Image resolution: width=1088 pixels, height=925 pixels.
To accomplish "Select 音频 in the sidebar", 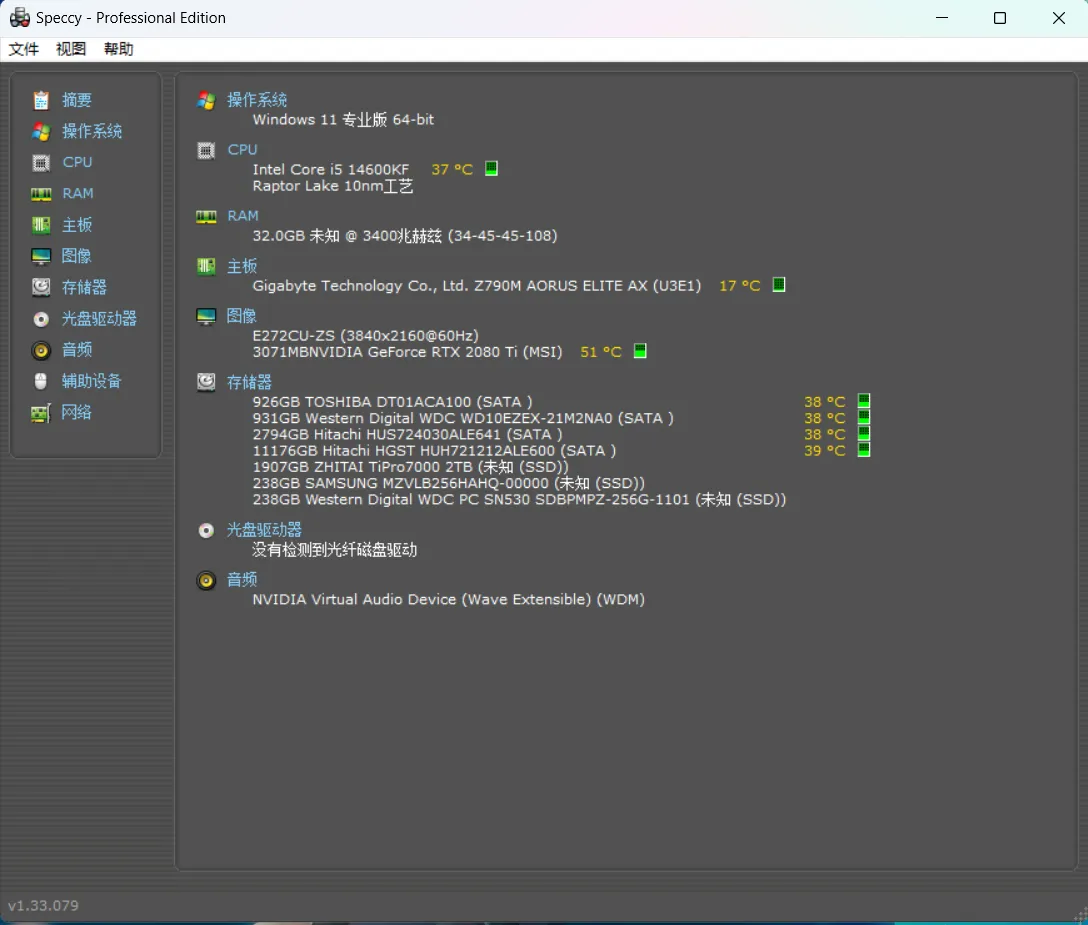I will point(76,350).
